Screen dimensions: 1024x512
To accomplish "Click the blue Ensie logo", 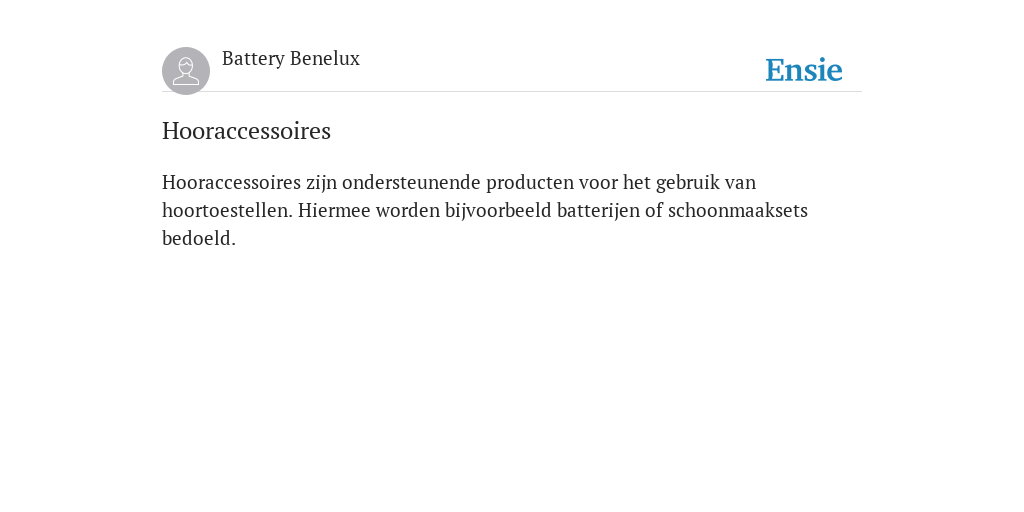I will (804, 70).
